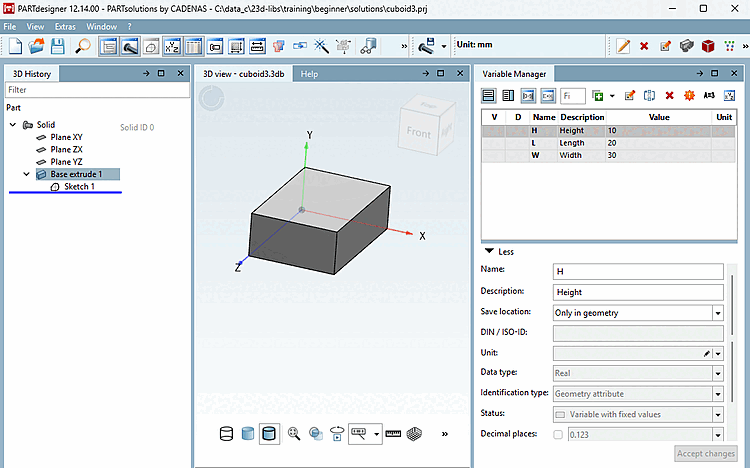The width and height of the screenshot is (750, 468).
Task: Open the Save location dropdown
Action: pos(718,313)
